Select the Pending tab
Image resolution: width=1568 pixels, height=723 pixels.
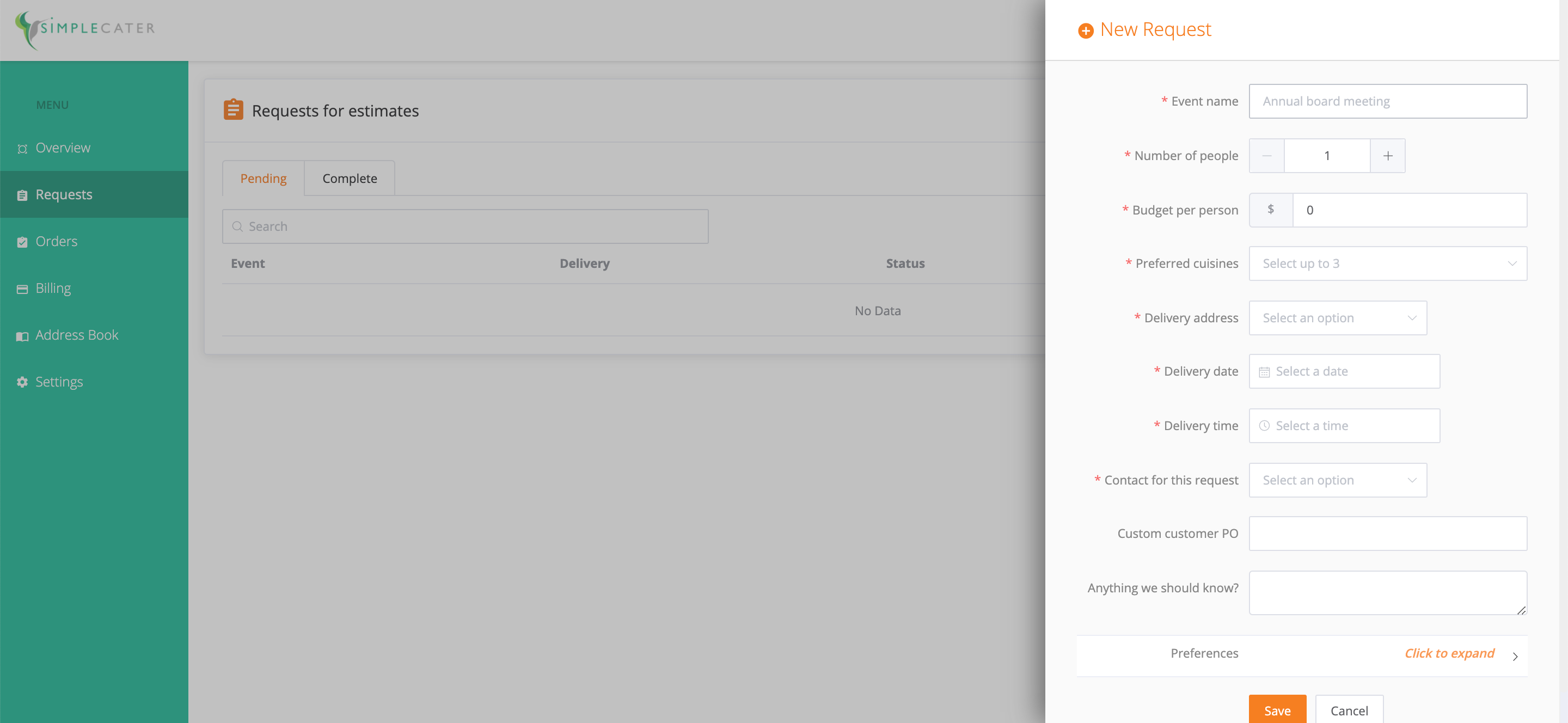pyautogui.click(x=263, y=179)
